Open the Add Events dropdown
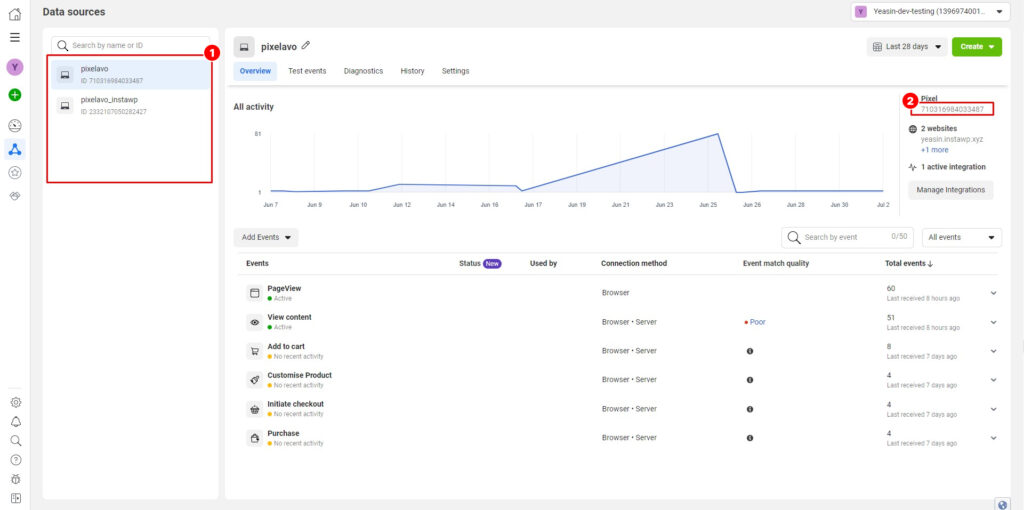The width and height of the screenshot is (1024, 510). click(266, 237)
